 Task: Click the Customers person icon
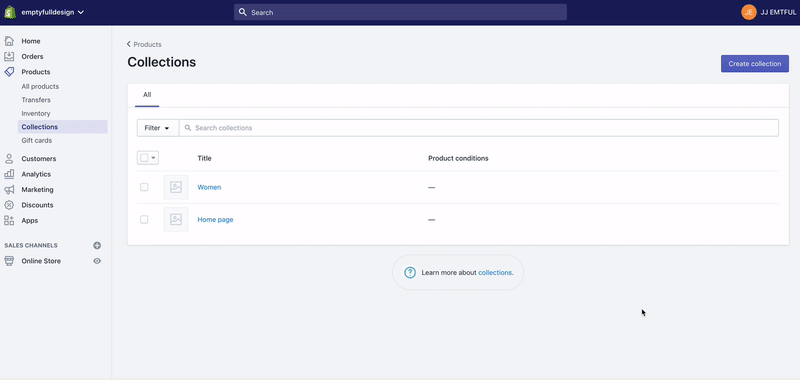pyautogui.click(x=9, y=159)
